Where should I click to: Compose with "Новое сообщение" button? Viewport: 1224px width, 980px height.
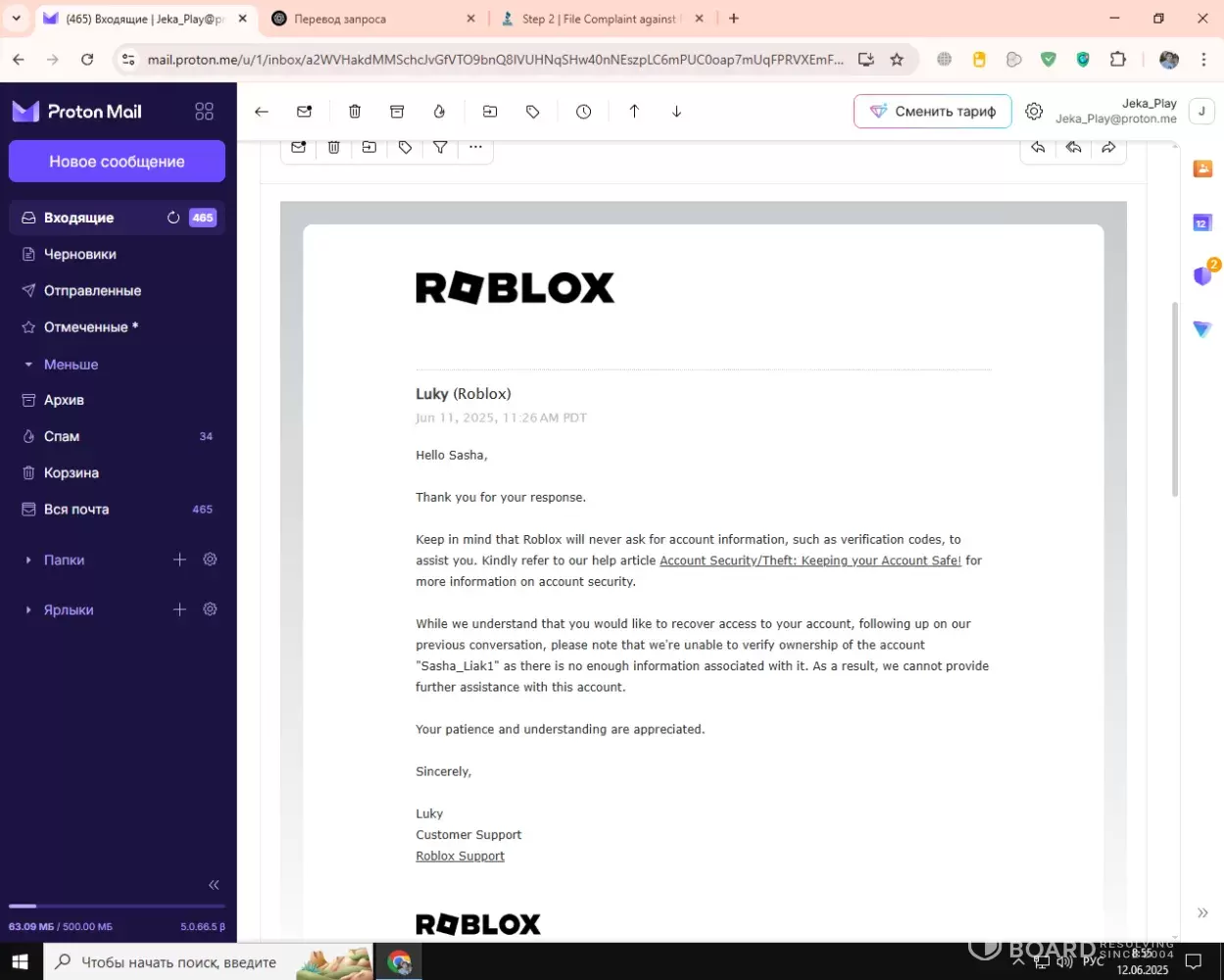click(x=117, y=162)
